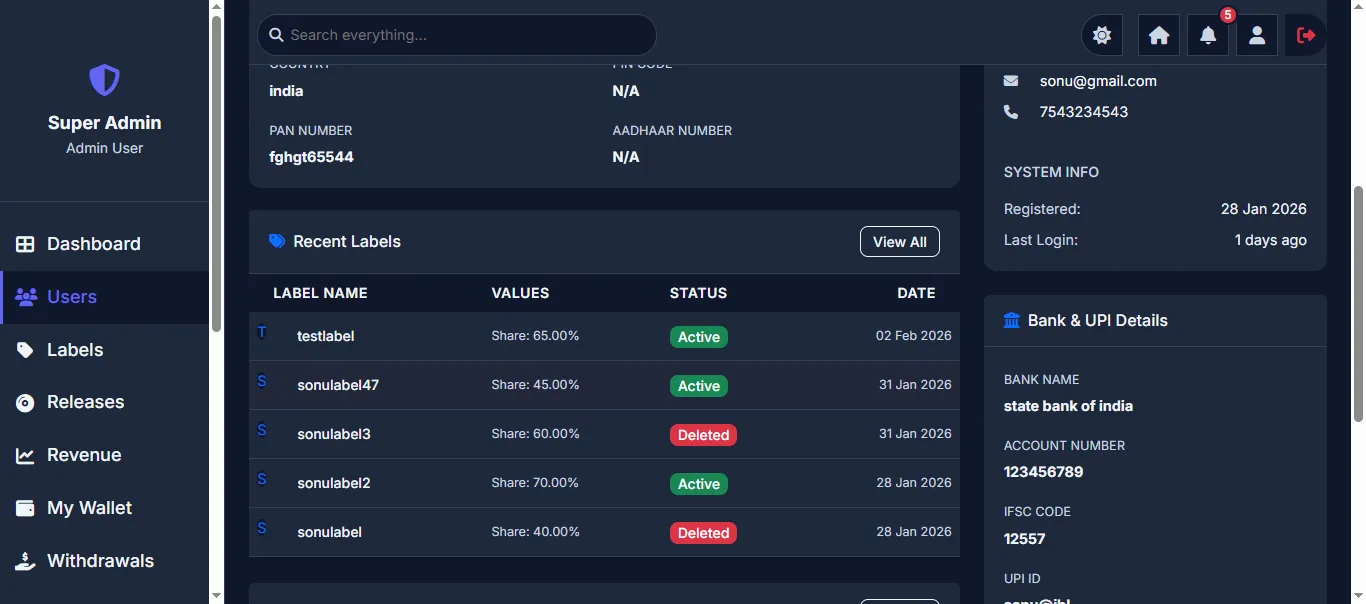Viewport: 1366px width, 604px height.
Task: Click the Deleted badge in the Share 40.00% row
Action: tap(703, 533)
